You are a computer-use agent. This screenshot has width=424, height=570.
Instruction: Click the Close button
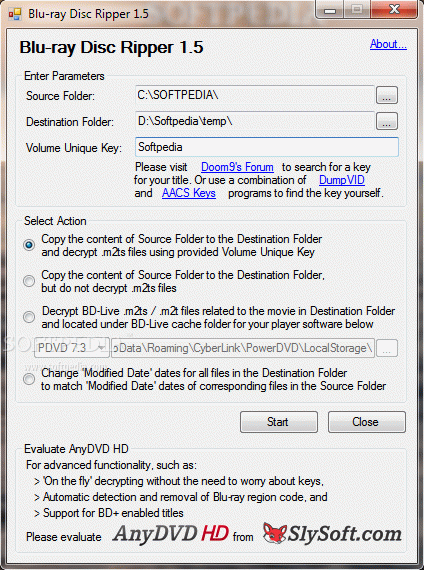click(x=367, y=422)
